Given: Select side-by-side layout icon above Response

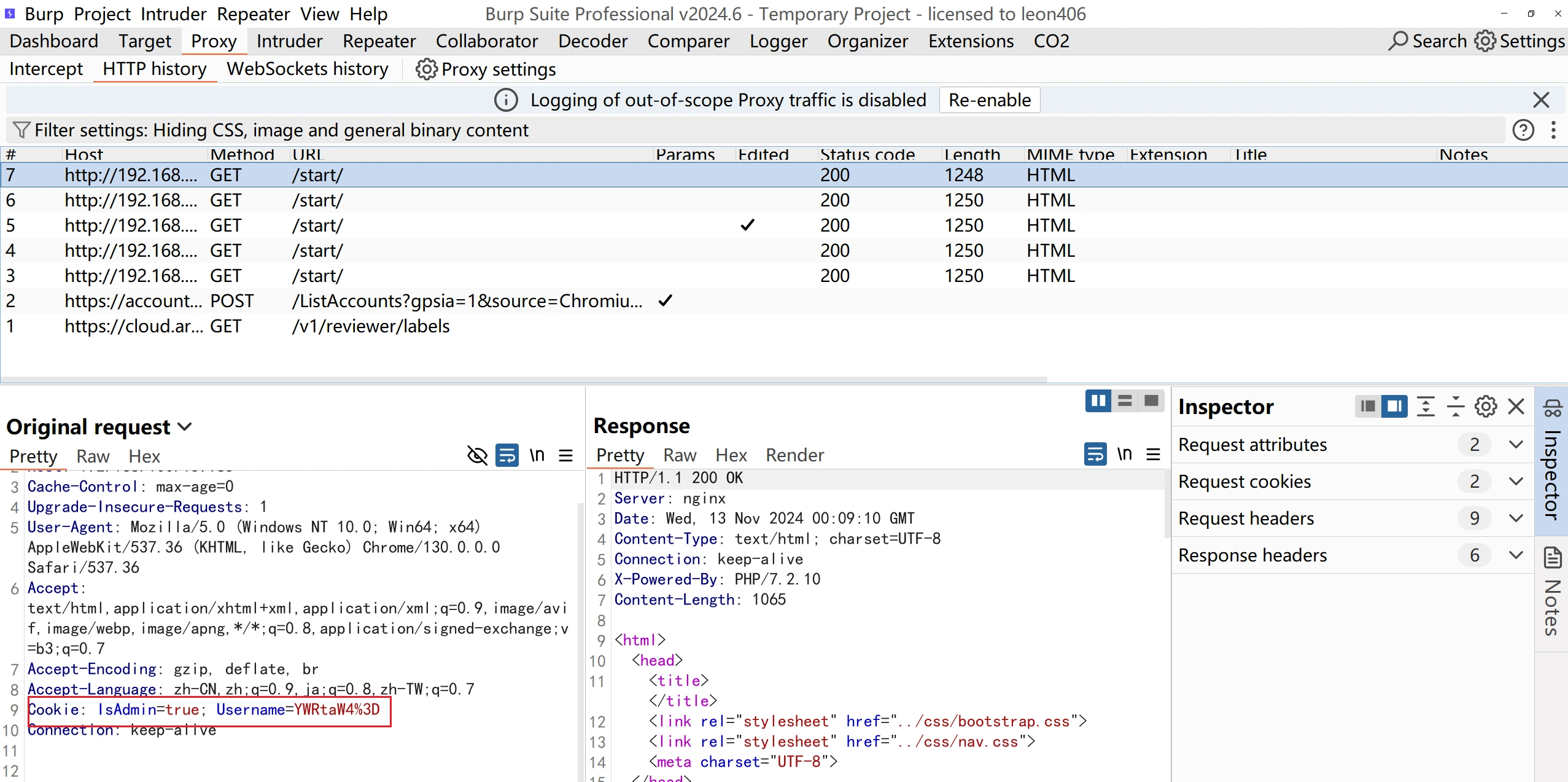Looking at the screenshot, I should pyautogui.click(x=1098, y=401).
